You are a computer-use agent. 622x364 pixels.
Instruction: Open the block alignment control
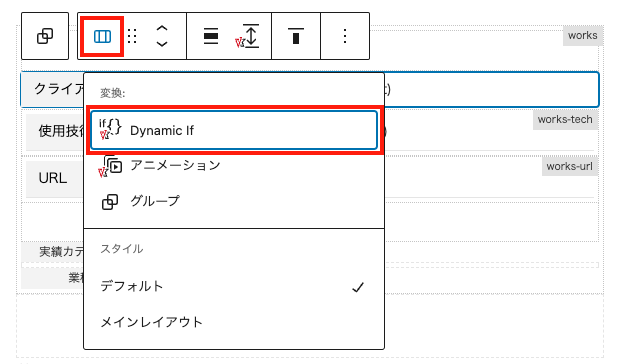pyautogui.click(x=211, y=36)
